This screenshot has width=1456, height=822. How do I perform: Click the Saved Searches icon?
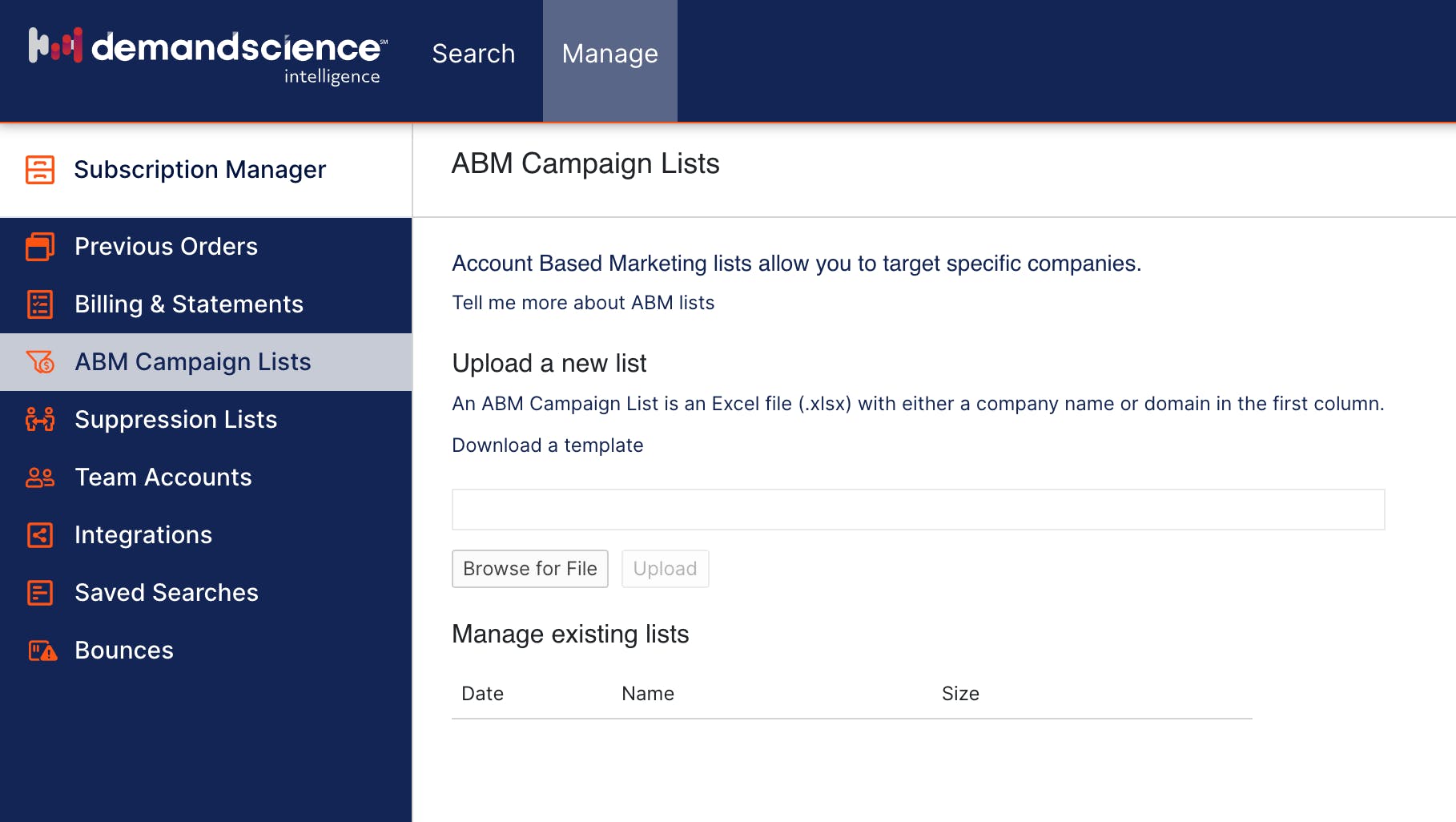(x=40, y=593)
